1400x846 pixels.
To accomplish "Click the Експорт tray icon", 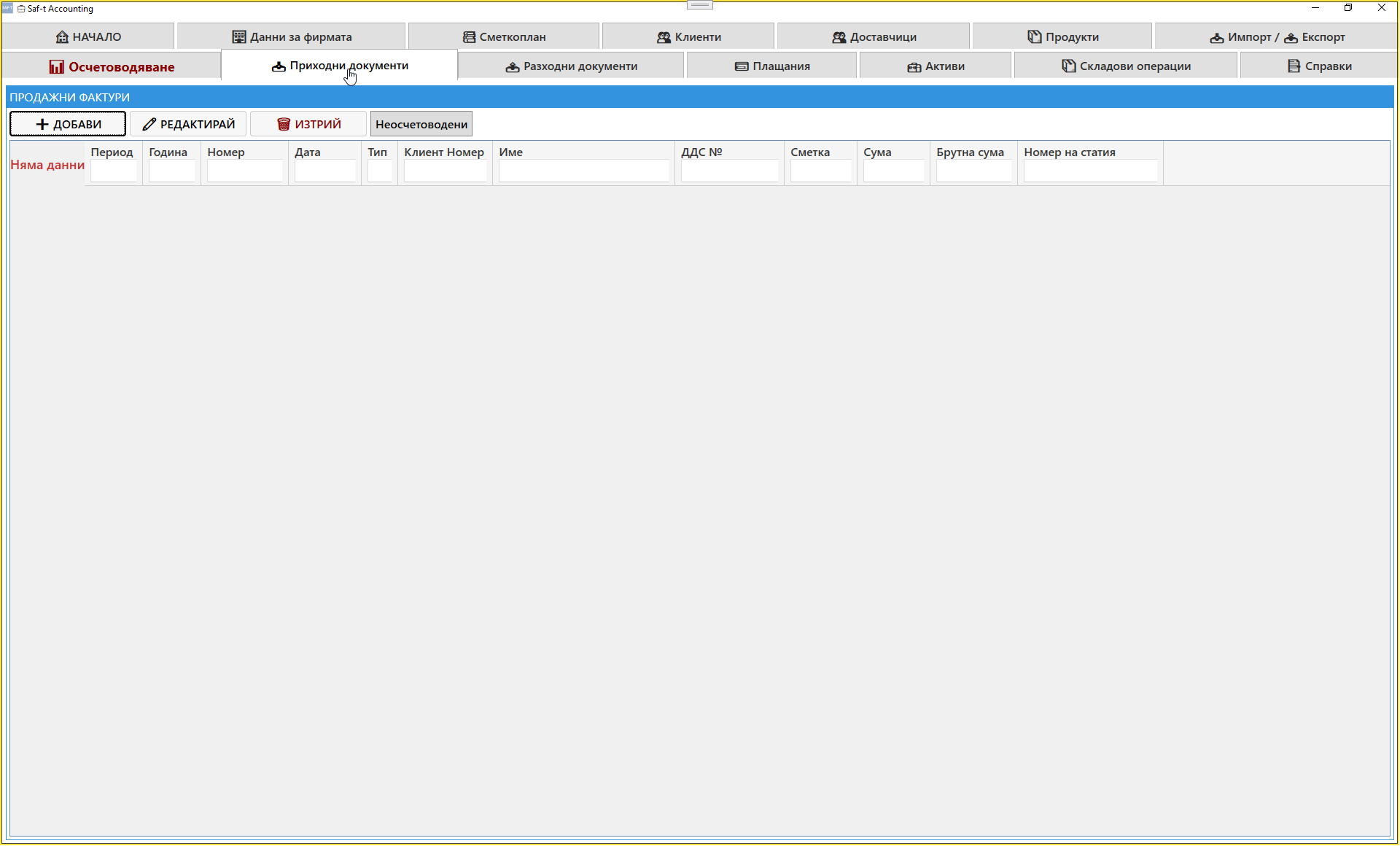I will pyautogui.click(x=1291, y=38).
